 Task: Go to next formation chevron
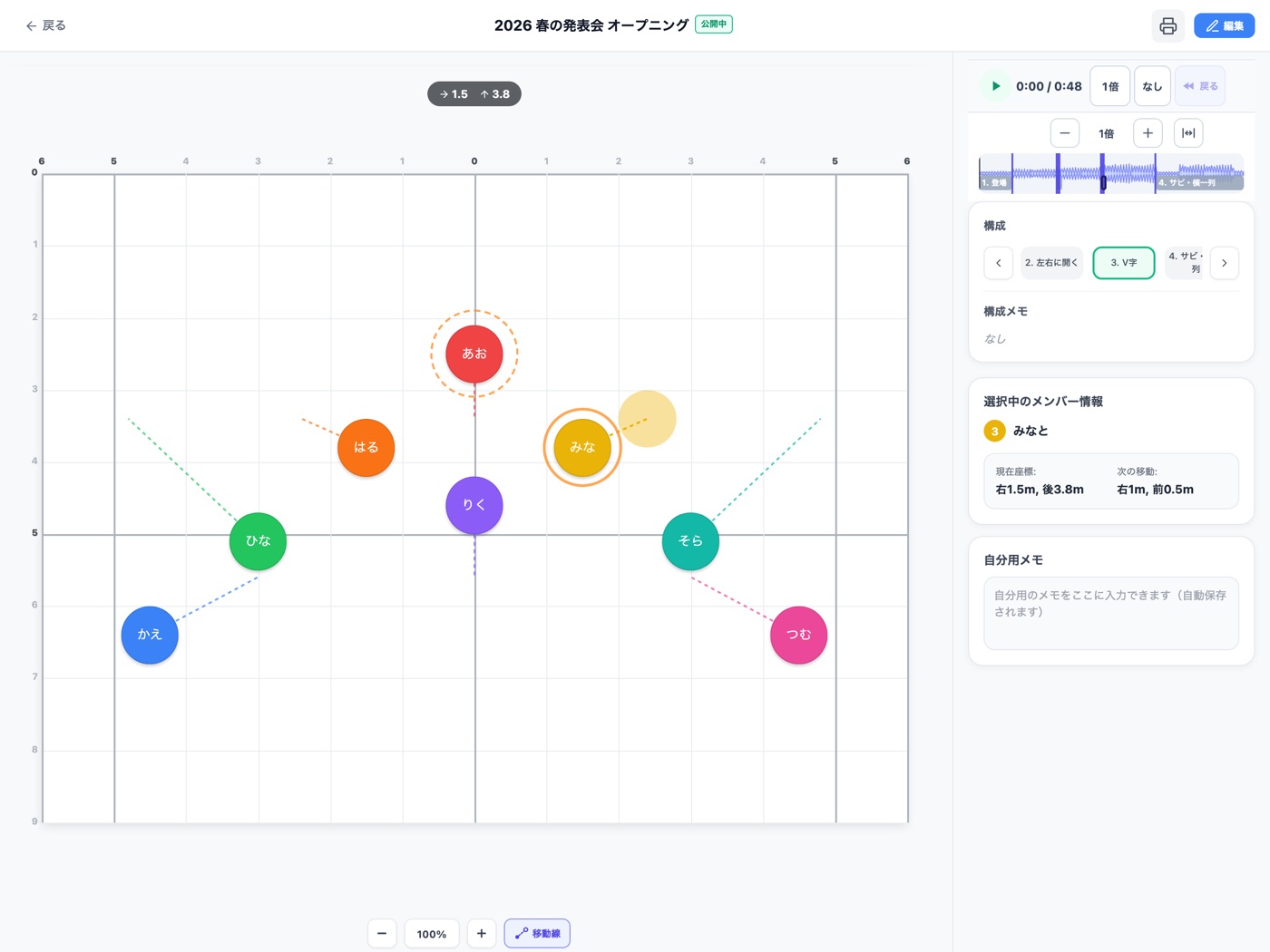click(1224, 263)
